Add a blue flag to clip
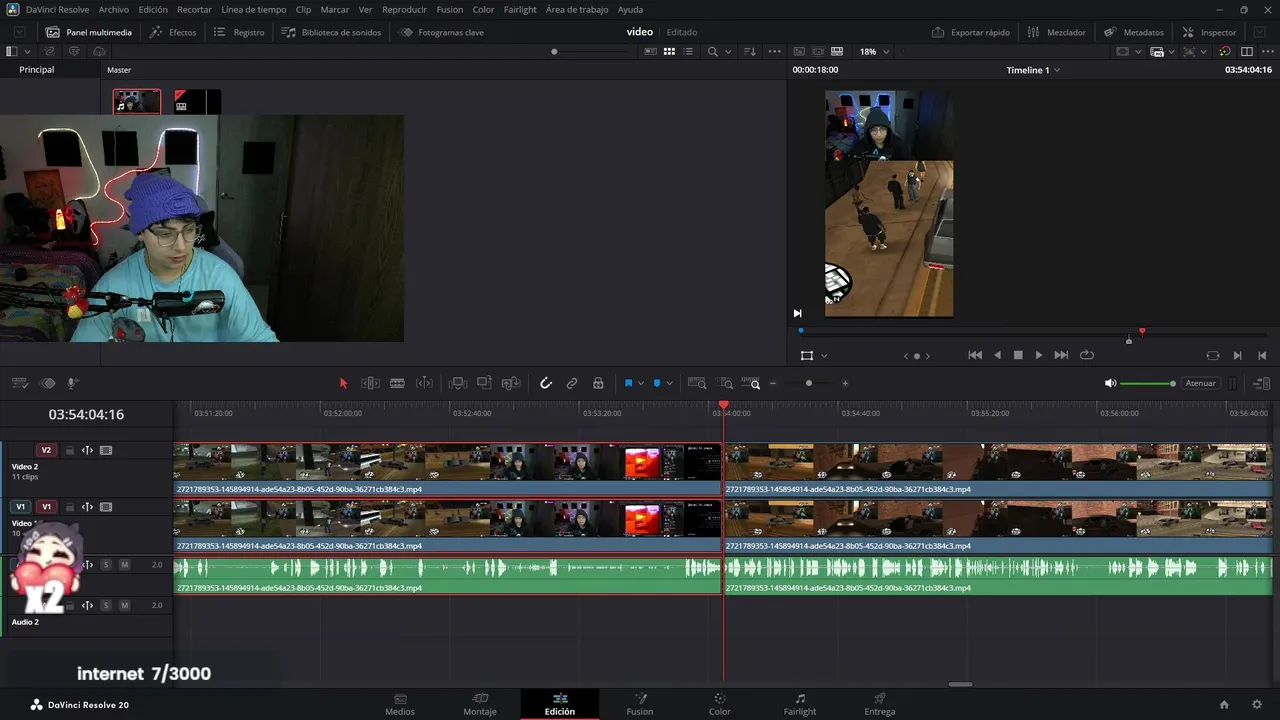The height and width of the screenshot is (720, 1280). click(629, 383)
